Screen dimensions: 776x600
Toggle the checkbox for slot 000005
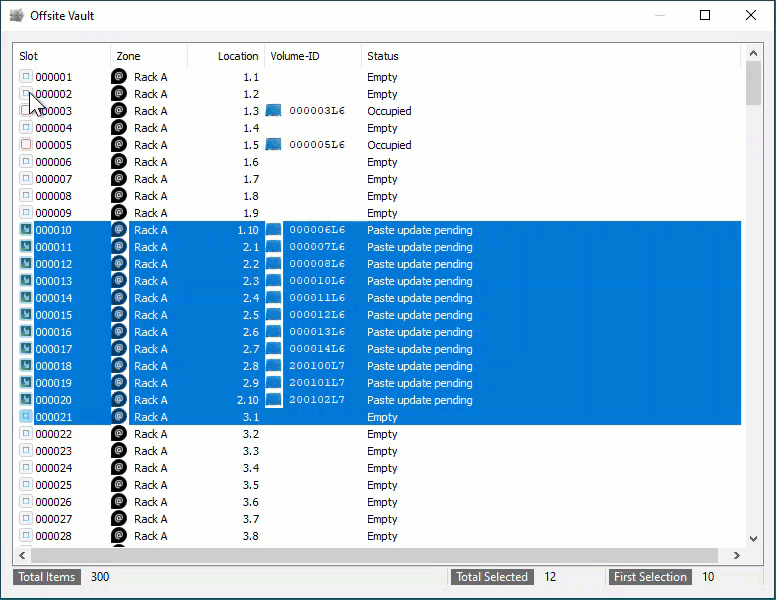click(26, 145)
